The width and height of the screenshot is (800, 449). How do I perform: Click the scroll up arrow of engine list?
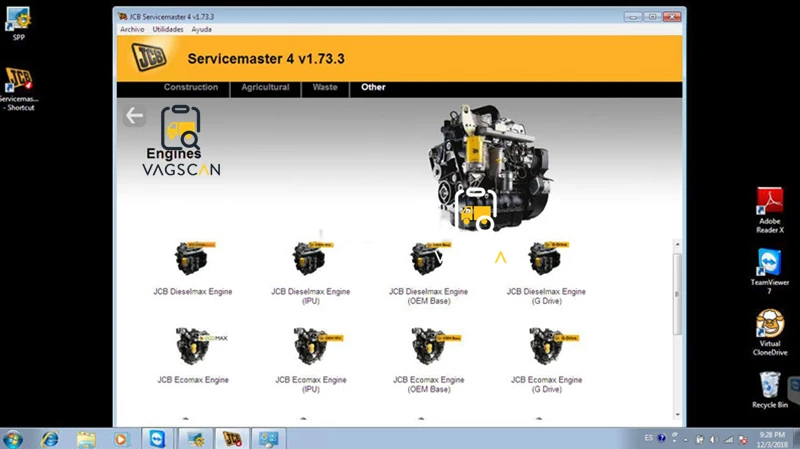[x=678, y=245]
